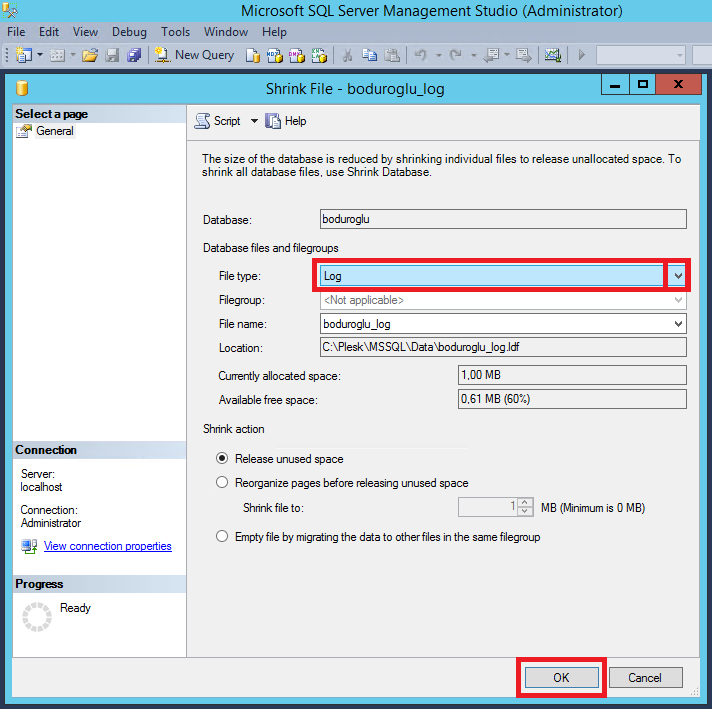This screenshot has width=712, height=709.
Task: Open the File menu
Action: click(16, 32)
